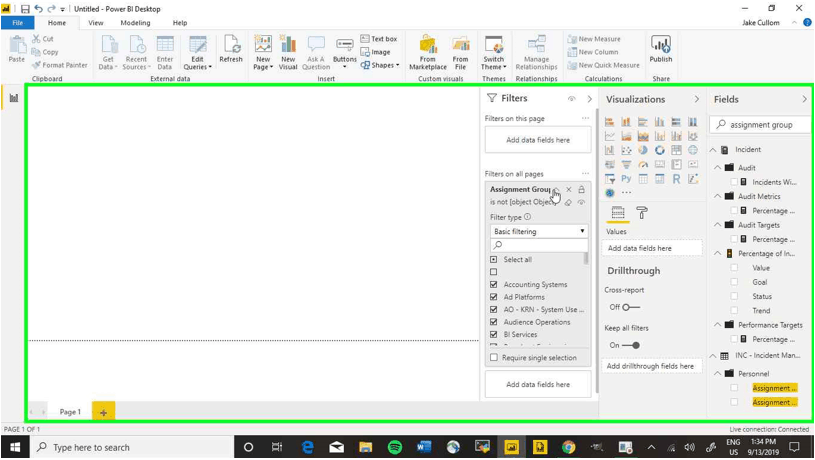Open Spotify from the taskbar

click(395, 447)
